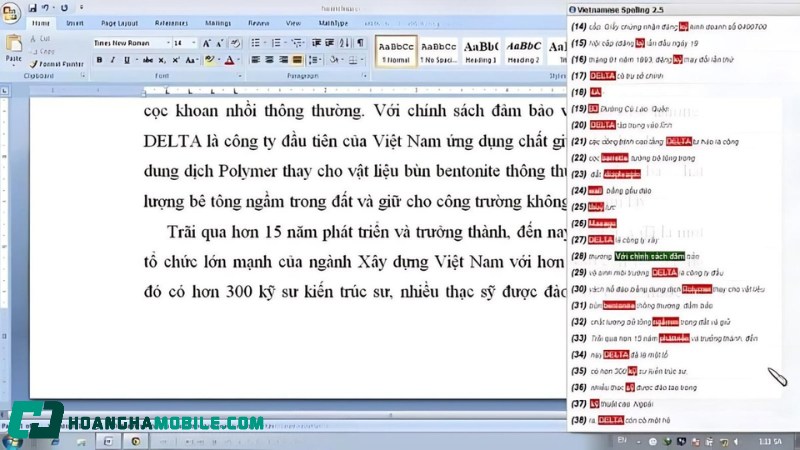Toggle strikethrough formatting
The height and width of the screenshot is (450, 800).
click(148, 60)
